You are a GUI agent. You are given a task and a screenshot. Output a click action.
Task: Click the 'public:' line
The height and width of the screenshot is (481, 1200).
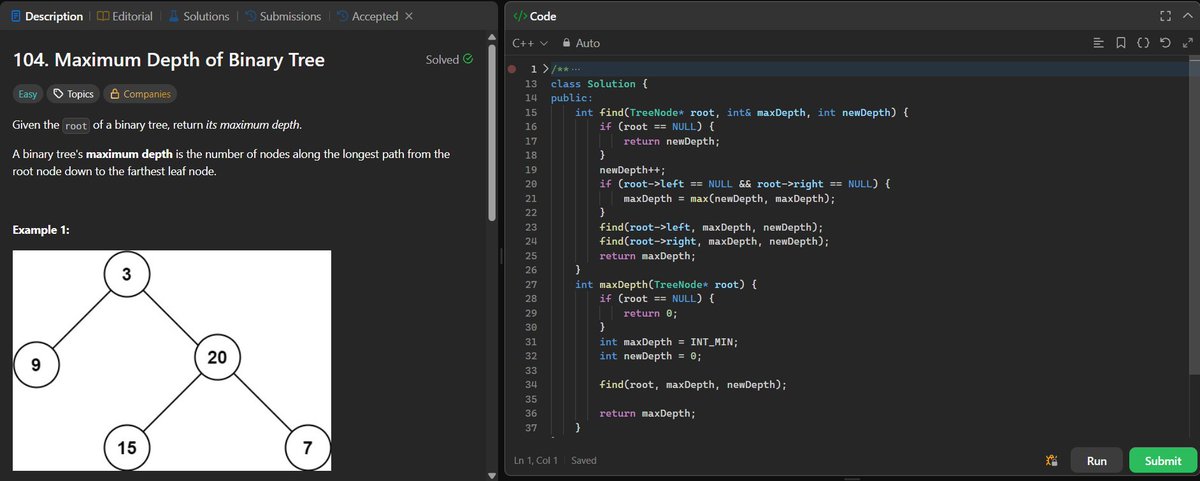(x=572, y=98)
